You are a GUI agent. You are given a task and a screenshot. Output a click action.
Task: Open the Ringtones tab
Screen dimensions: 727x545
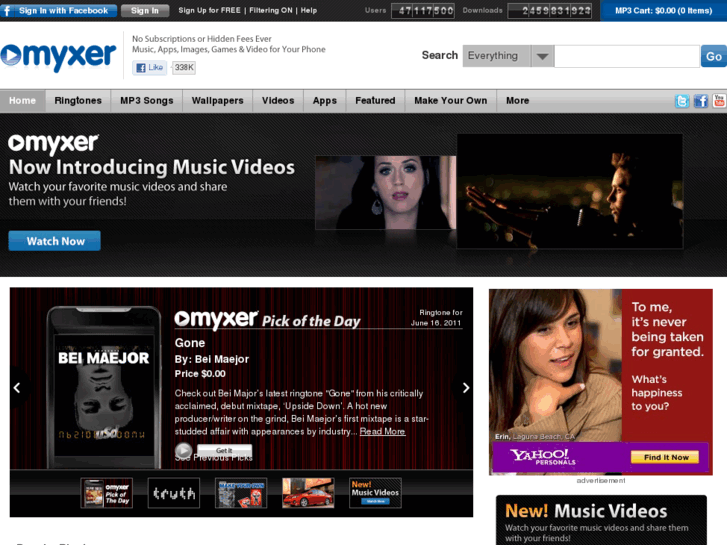(78, 101)
